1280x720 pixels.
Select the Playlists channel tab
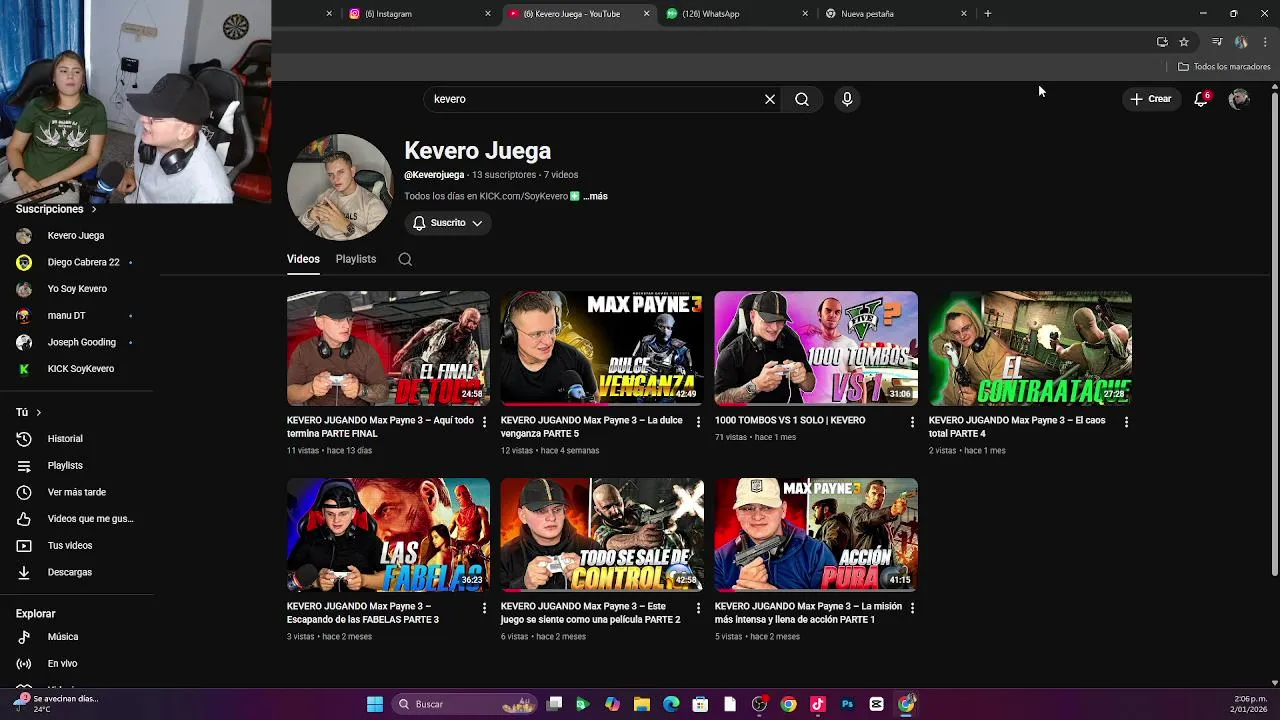coord(356,259)
